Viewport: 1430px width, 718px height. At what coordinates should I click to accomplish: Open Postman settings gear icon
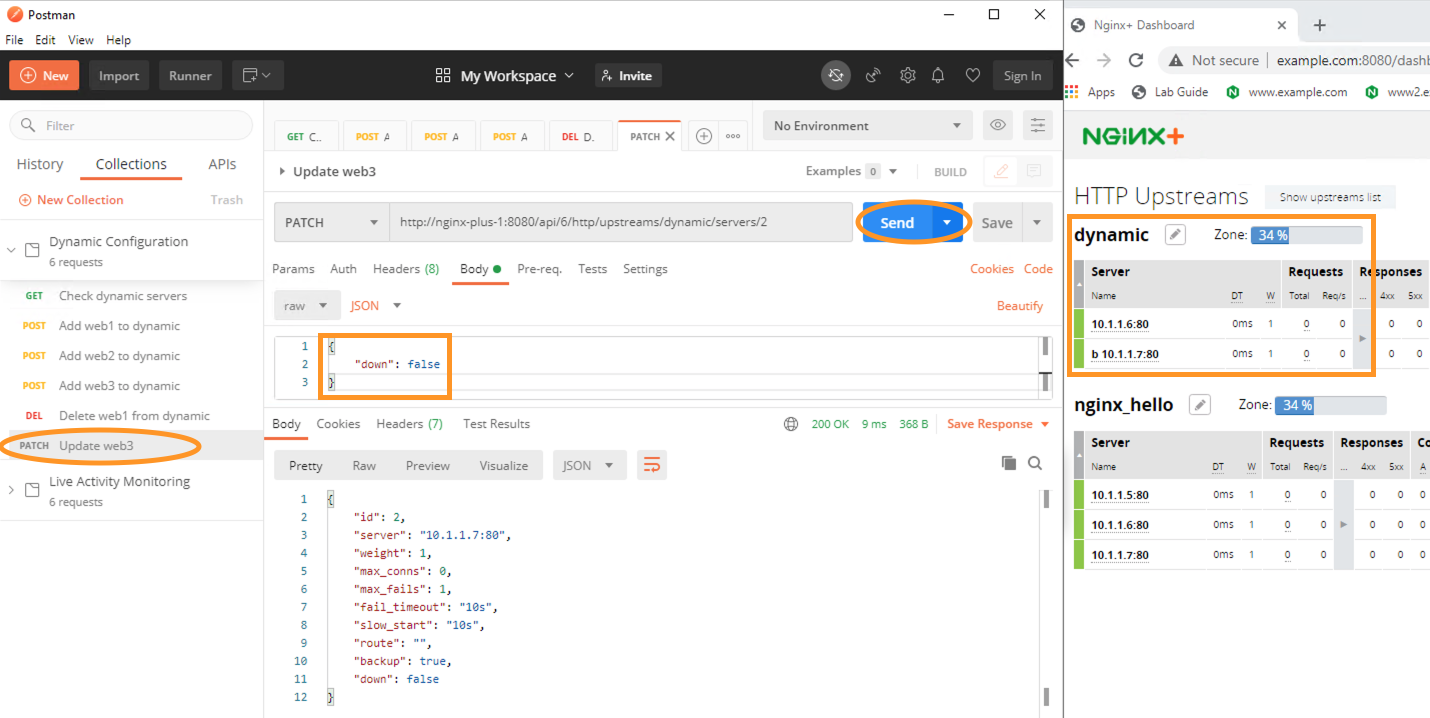click(x=907, y=75)
